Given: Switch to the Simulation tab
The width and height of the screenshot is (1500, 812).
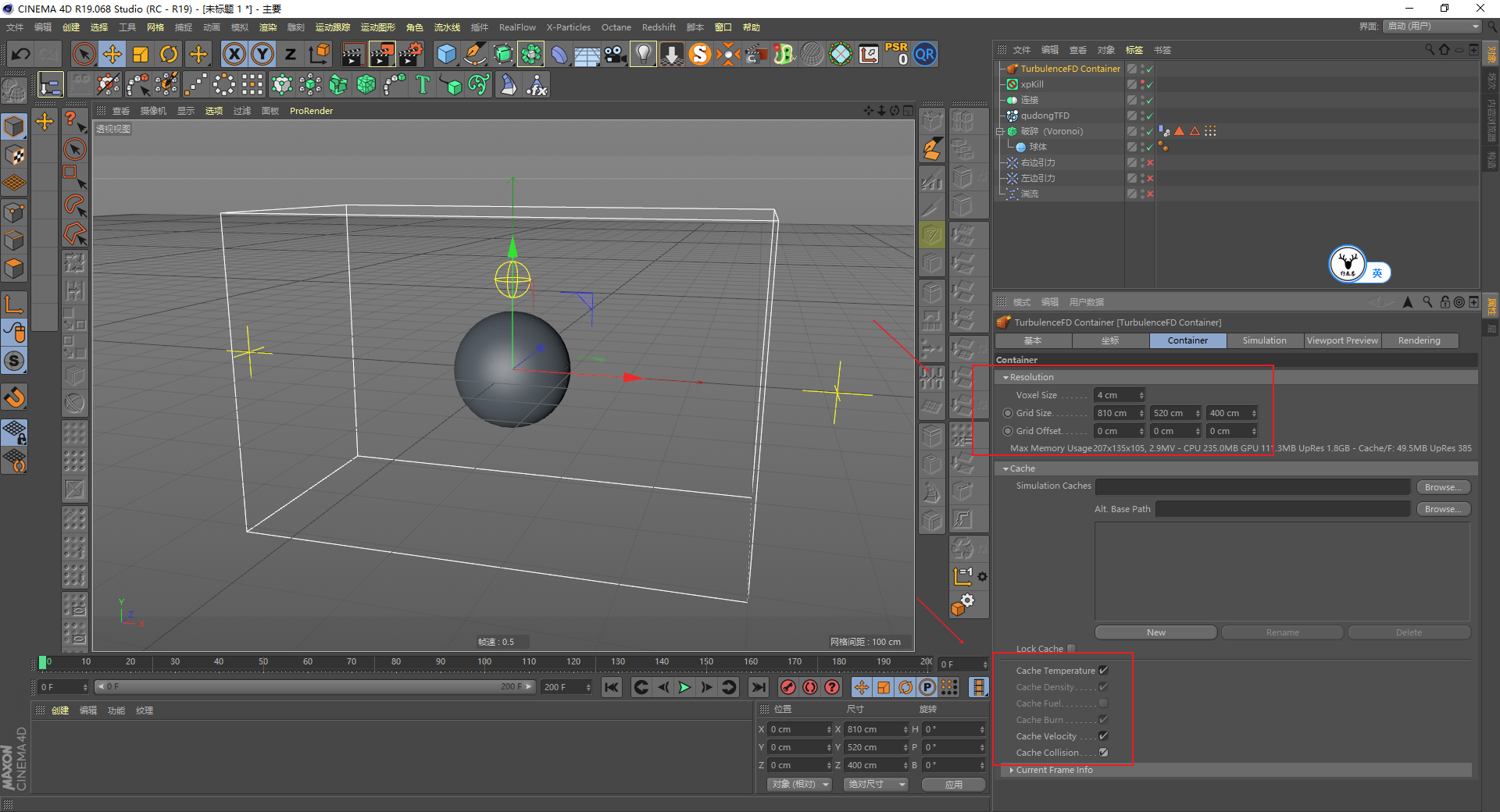Looking at the screenshot, I should 1264,340.
